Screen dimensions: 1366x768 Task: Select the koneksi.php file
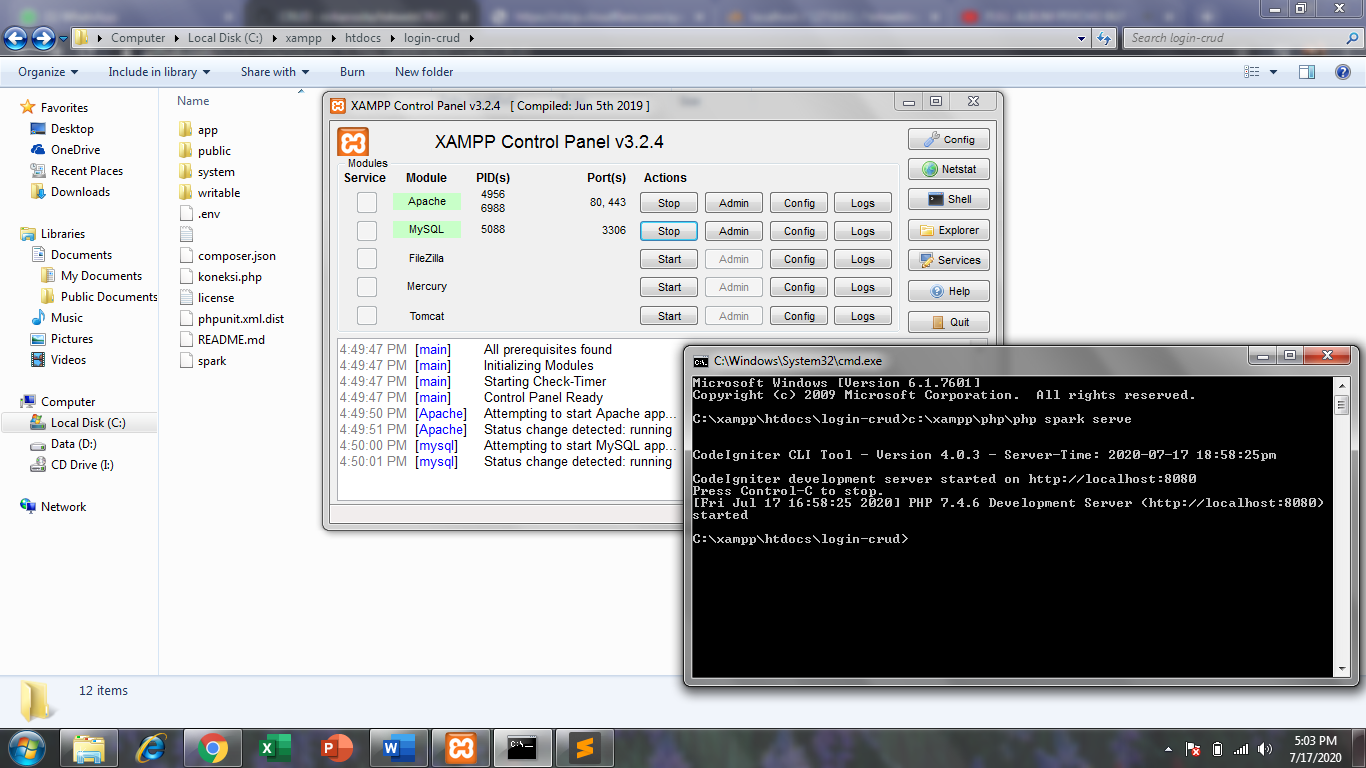[x=229, y=277]
